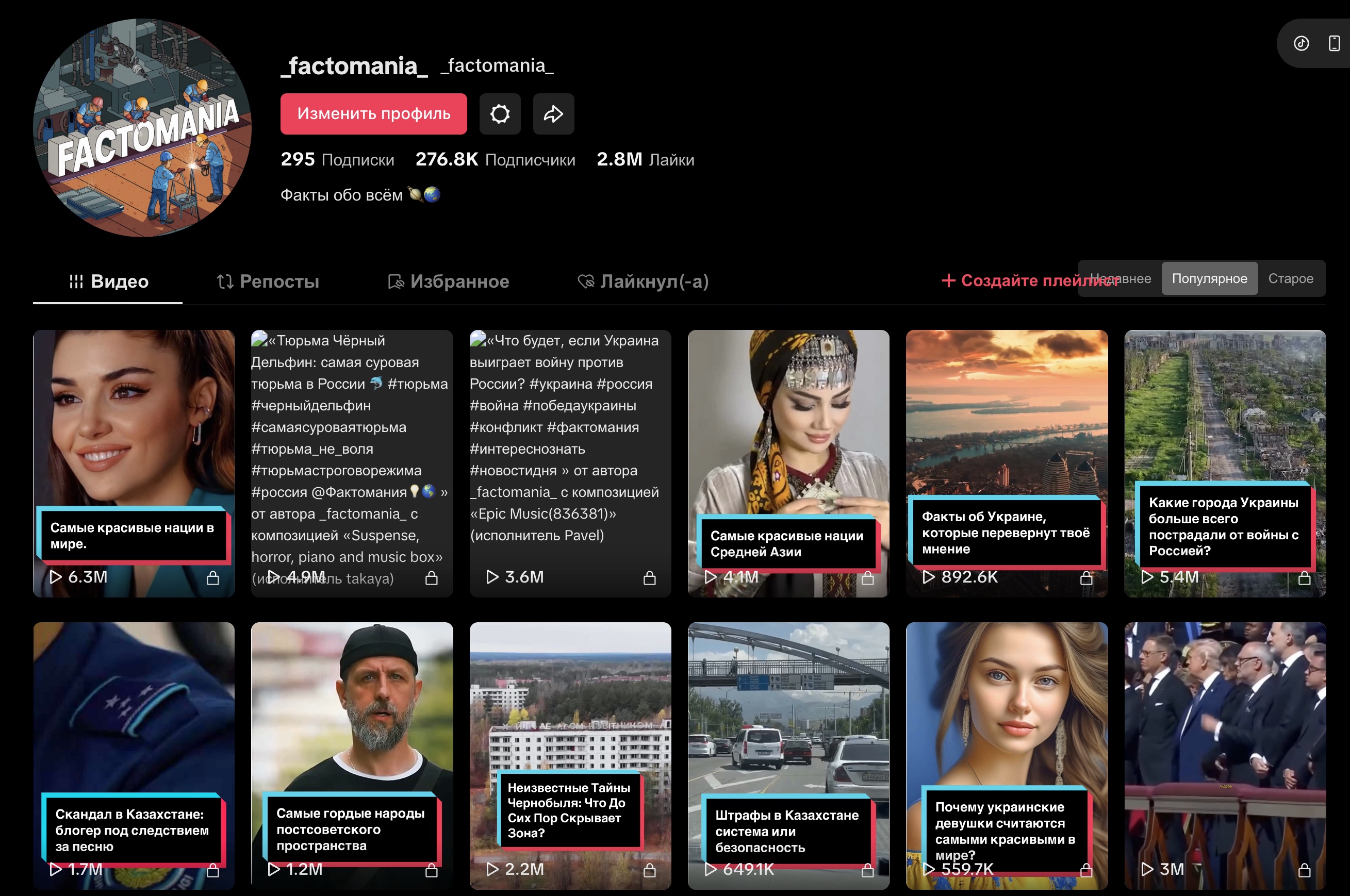Click play icon on 3.6M Ukraine video
Image resolution: width=1350 pixels, height=896 pixels.
coord(491,576)
